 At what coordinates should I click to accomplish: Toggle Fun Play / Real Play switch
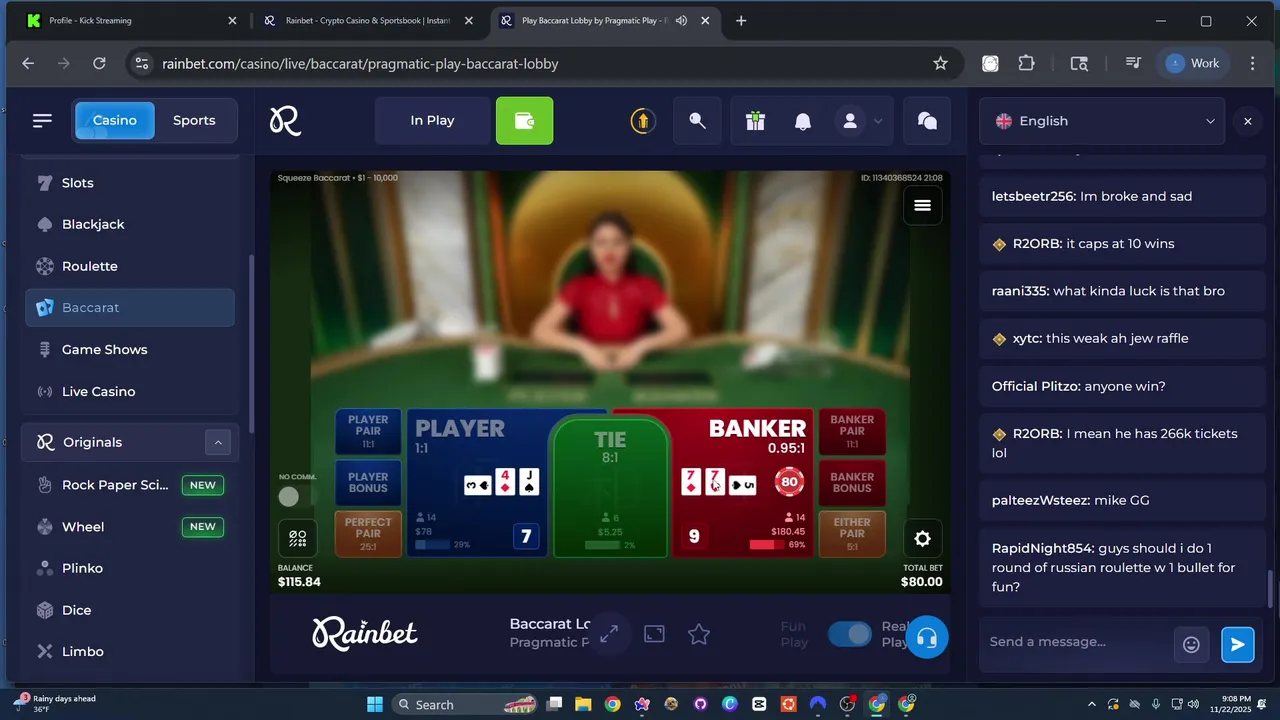[x=850, y=634]
